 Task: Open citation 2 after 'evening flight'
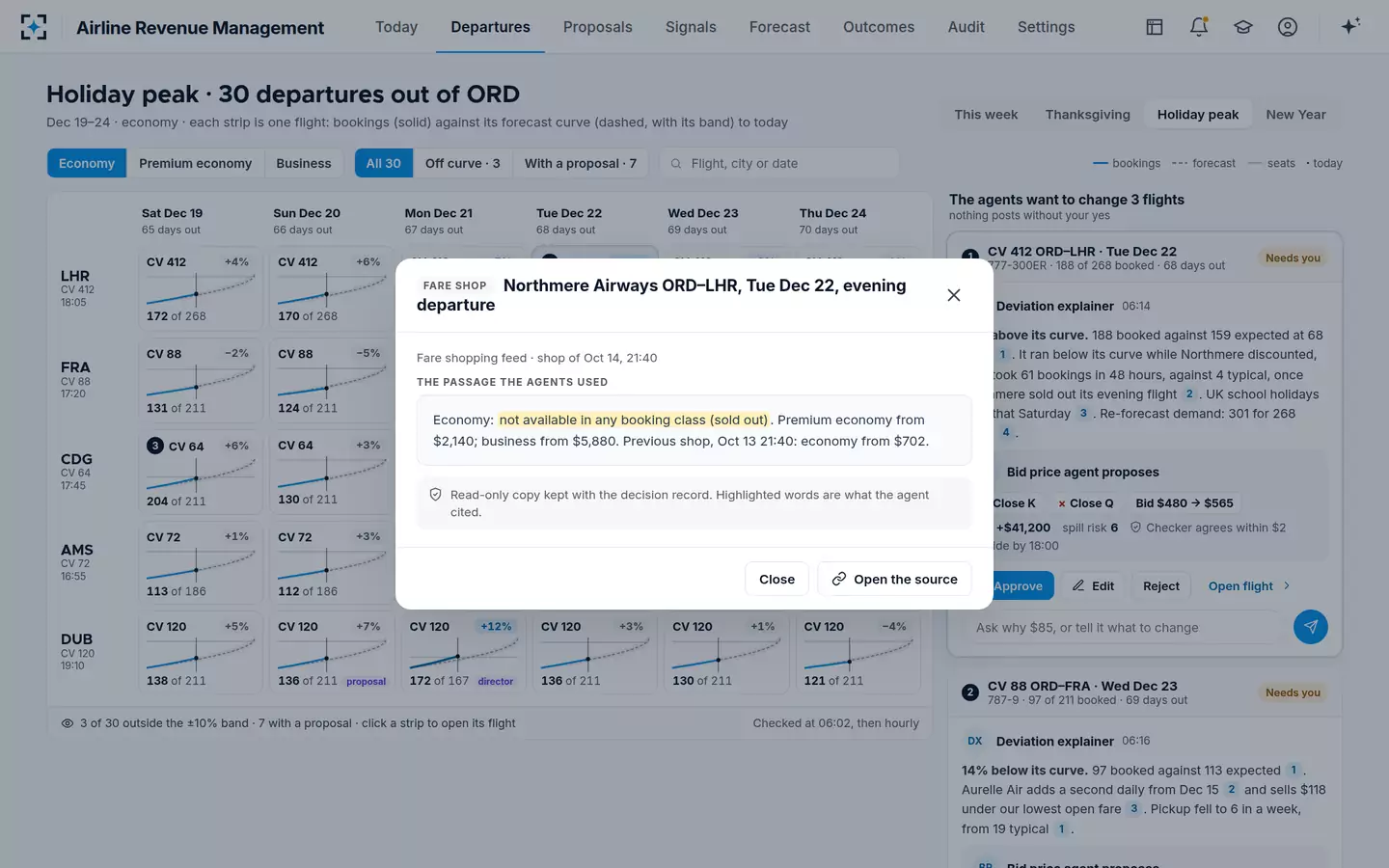(x=1189, y=393)
